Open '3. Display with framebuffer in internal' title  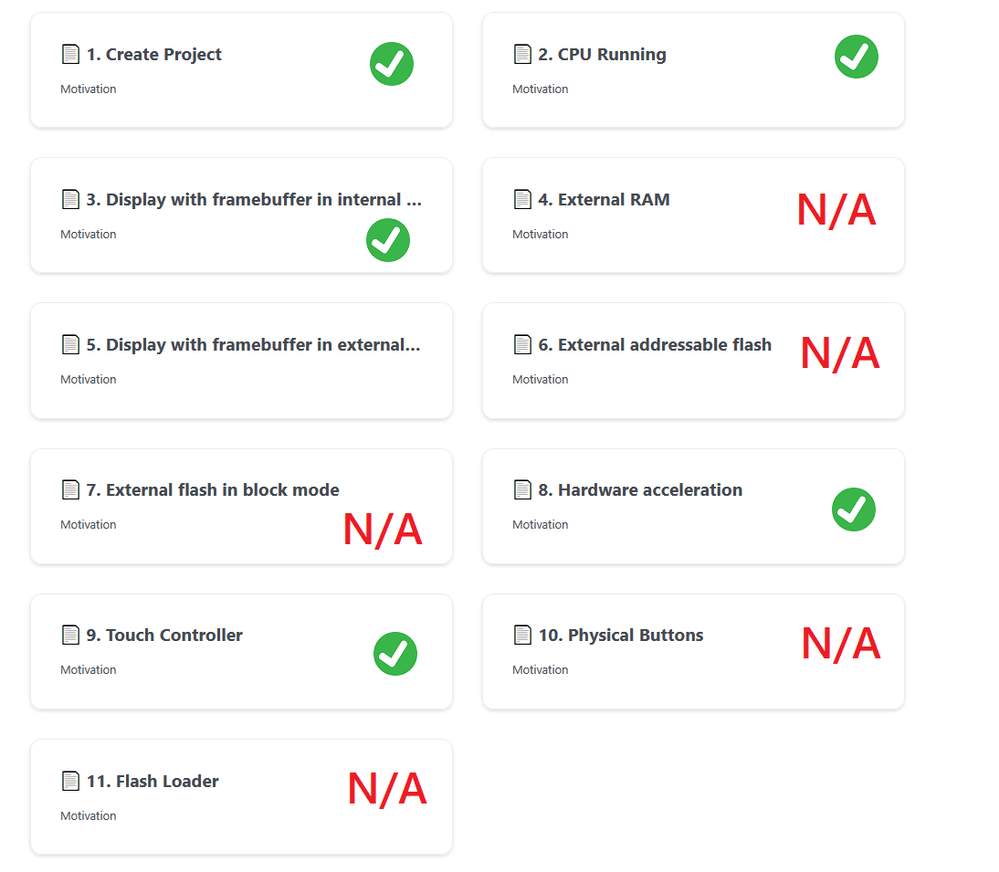pyautogui.click(x=253, y=199)
